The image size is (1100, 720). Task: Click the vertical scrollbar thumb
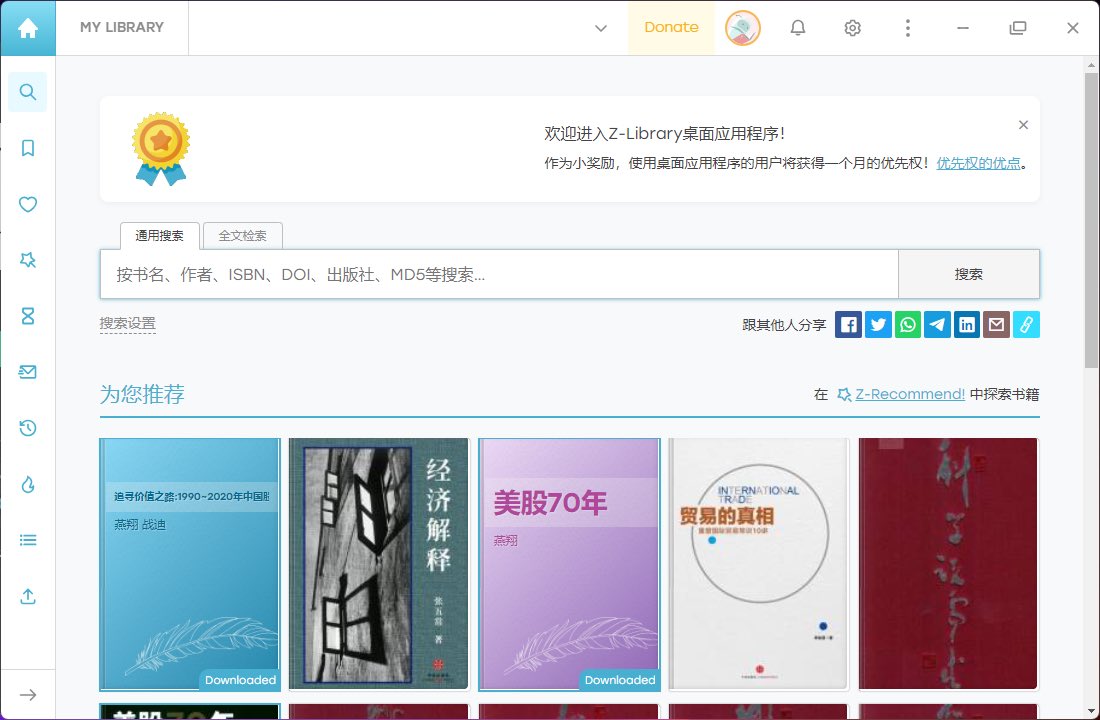1091,220
